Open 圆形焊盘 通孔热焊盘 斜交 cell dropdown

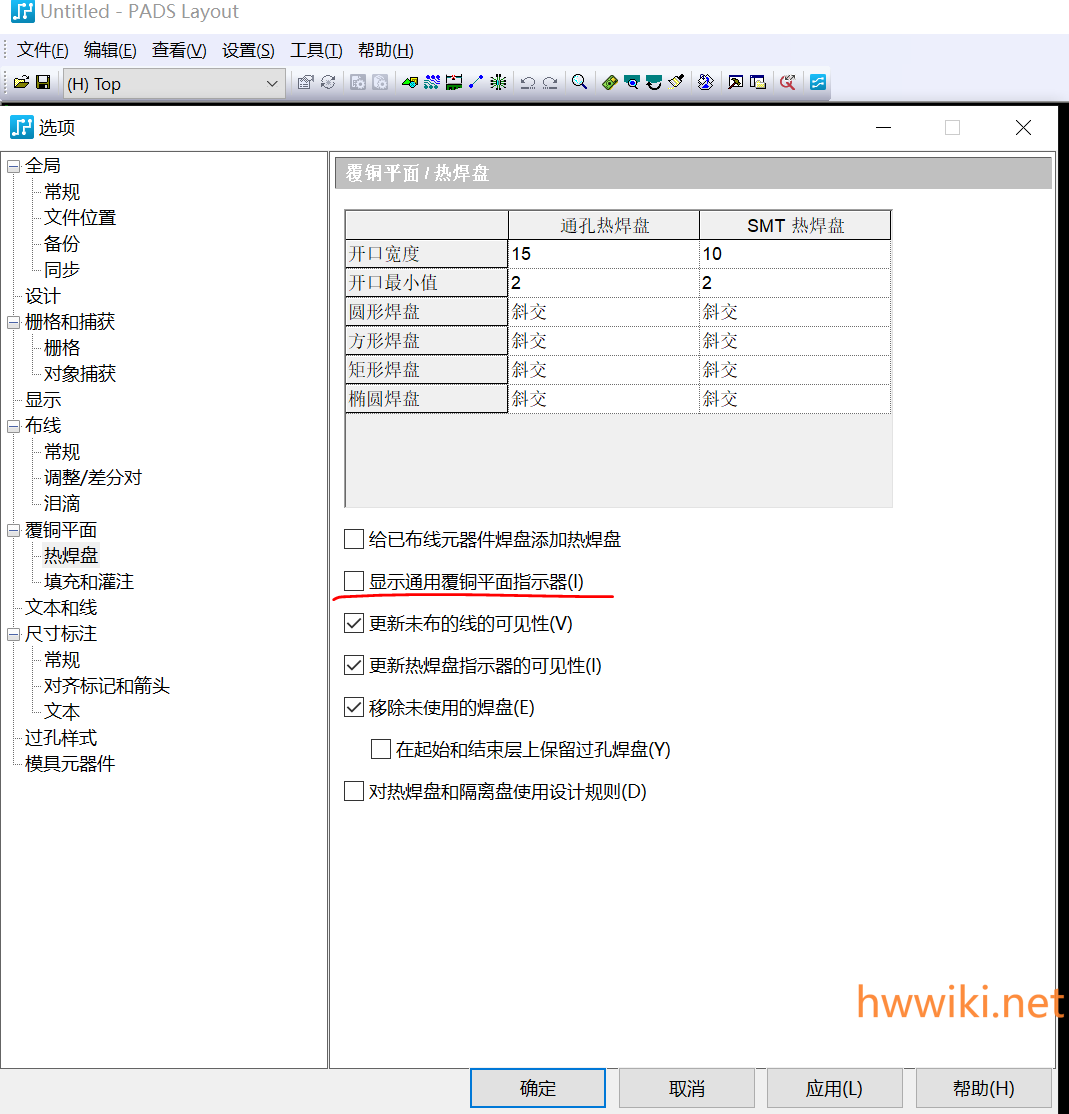tap(604, 312)
